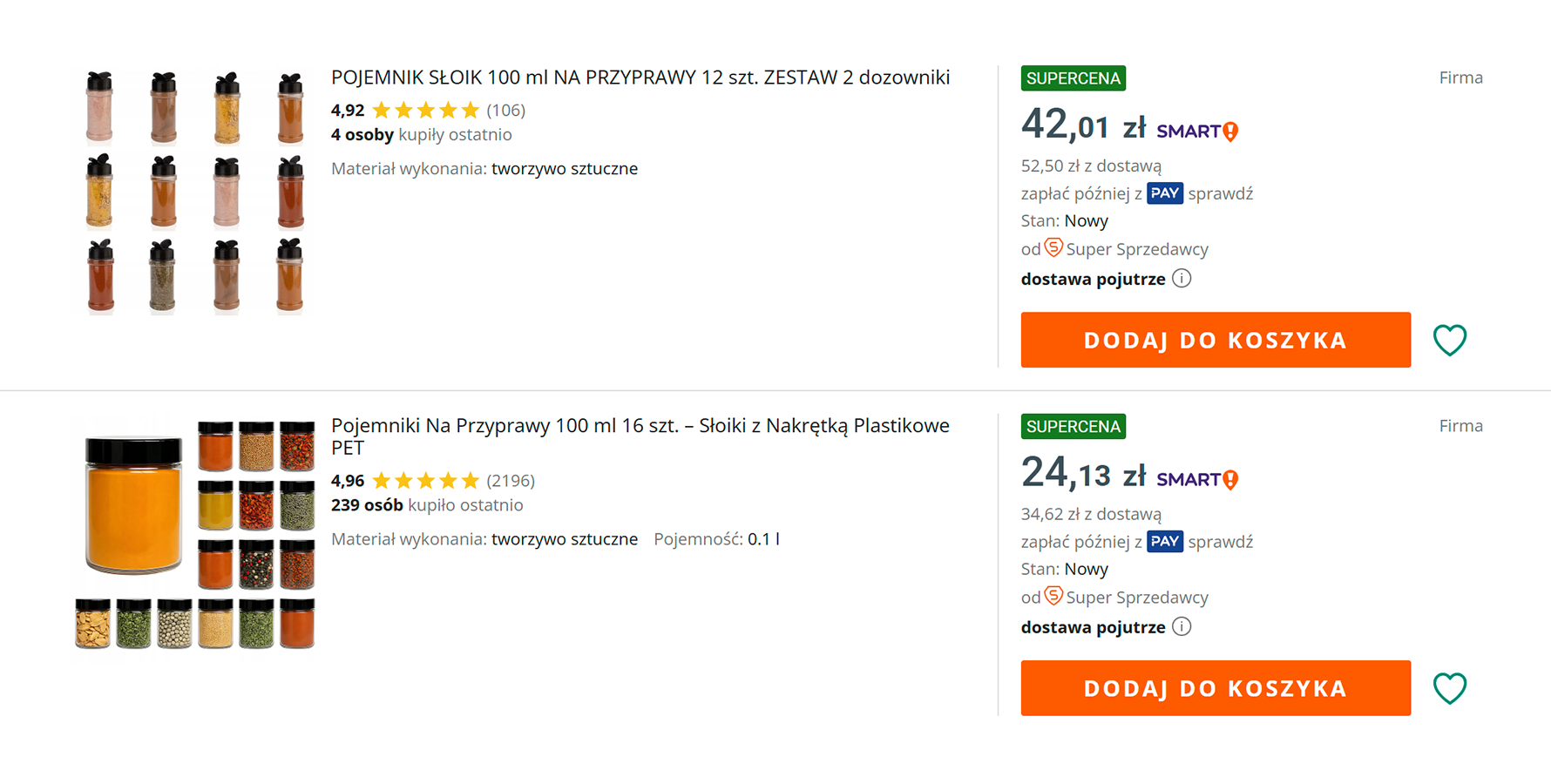Click Smart! logo beside 42,01 zł price
This screenshot has height=784, width=1551.
click(x=1196, y=132)
